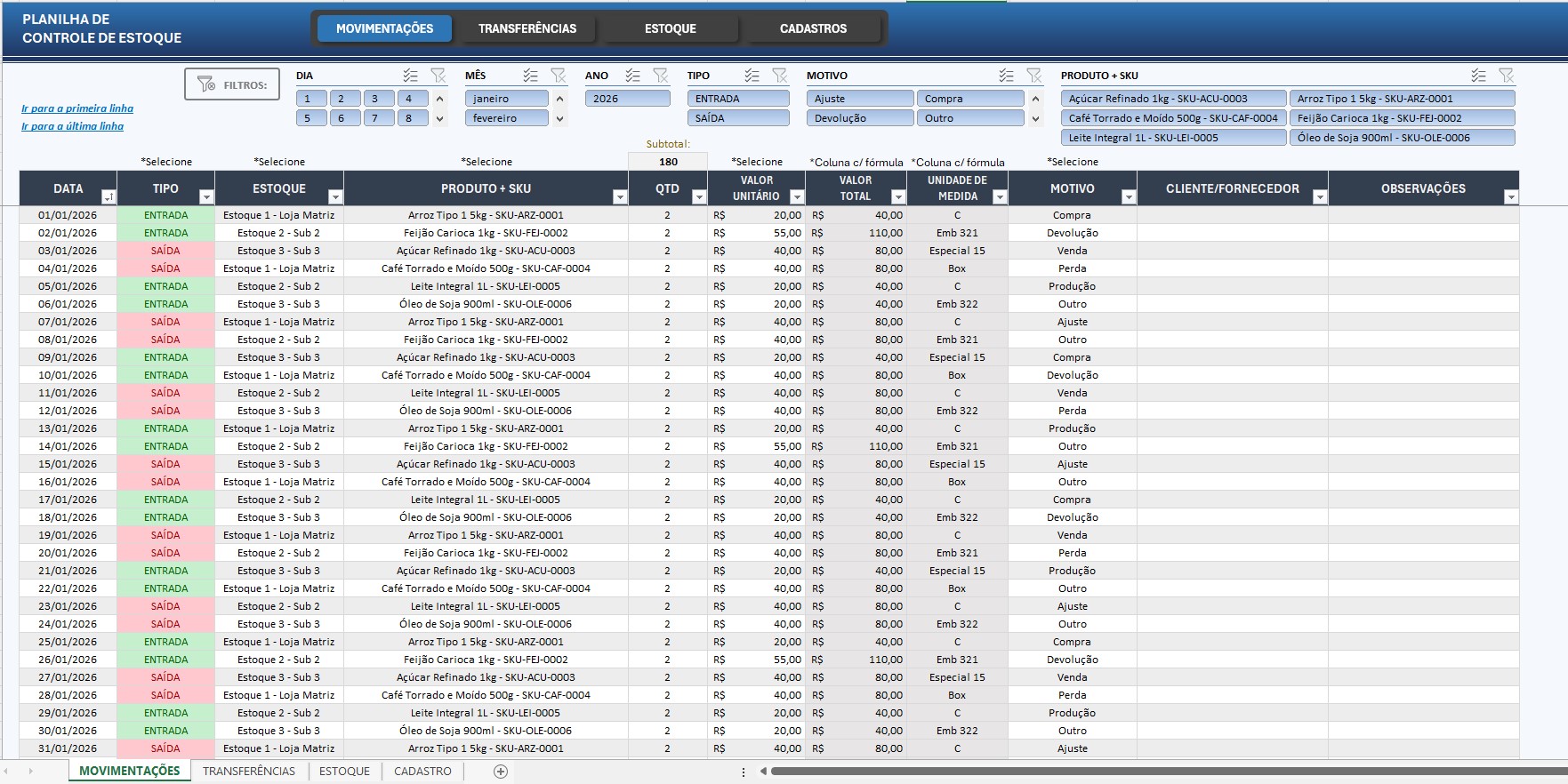Filter by ENTRADA in TIPO slicer
The image size is (1568, 784).
tap(738, 99)
